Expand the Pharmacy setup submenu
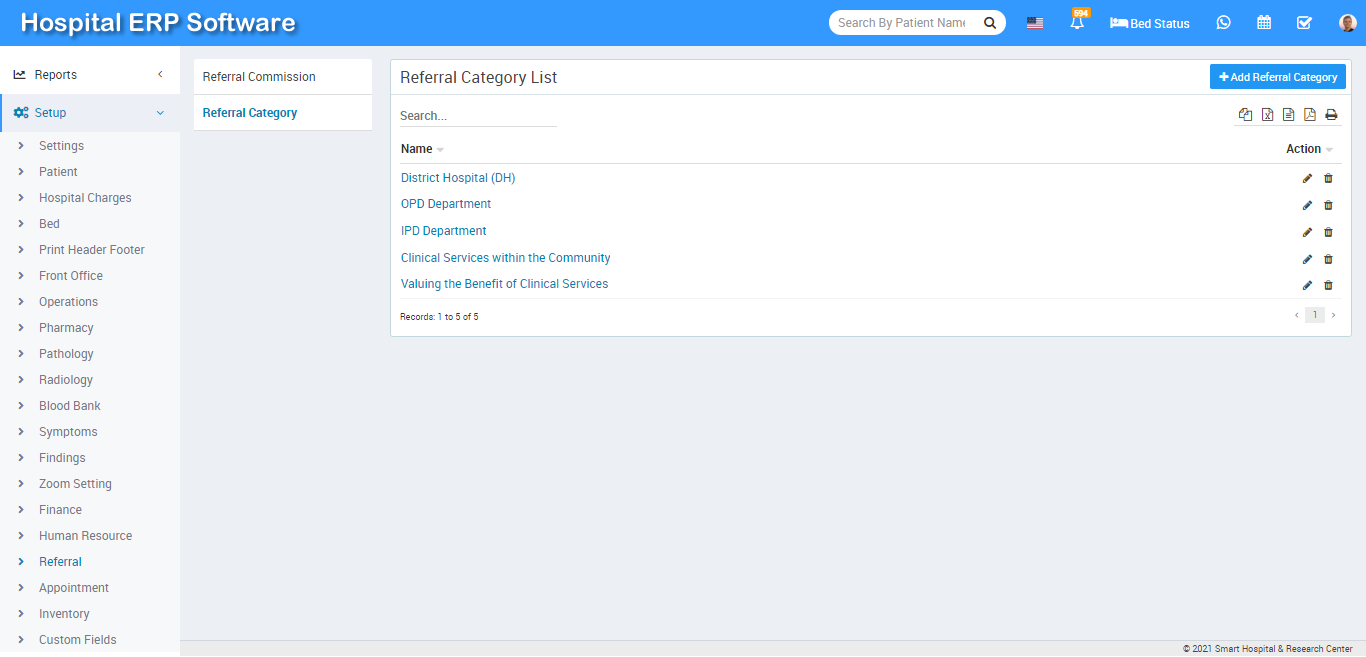 coord(66,328)
